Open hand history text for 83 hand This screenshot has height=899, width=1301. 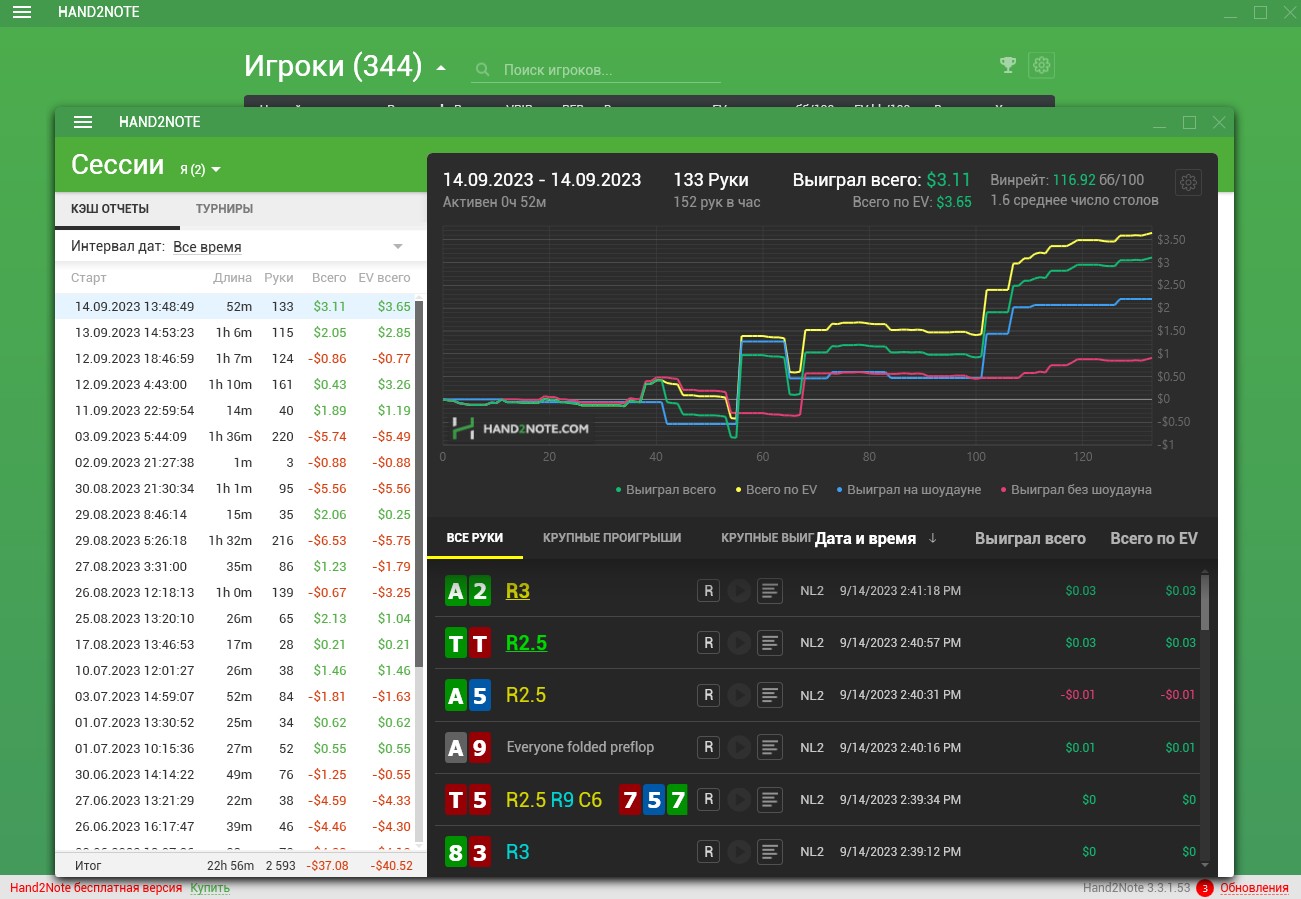pos(769,851)
